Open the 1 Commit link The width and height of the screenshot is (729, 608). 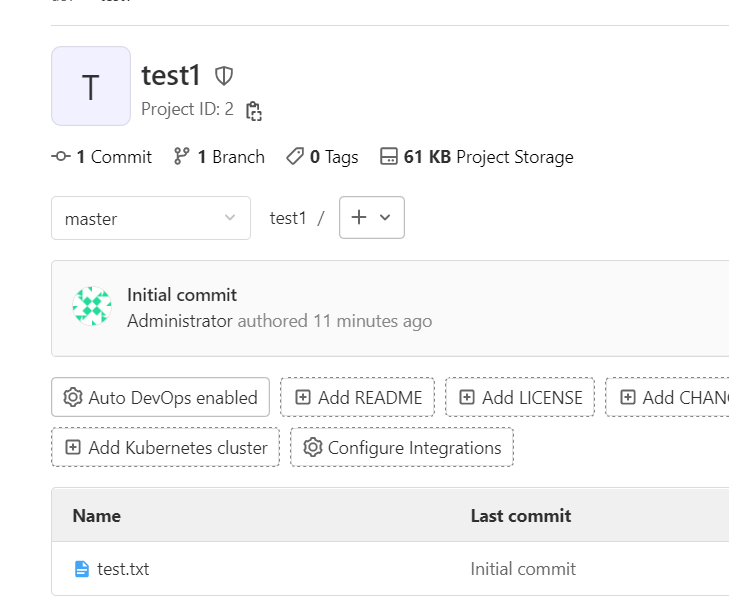tap(102, 157)
